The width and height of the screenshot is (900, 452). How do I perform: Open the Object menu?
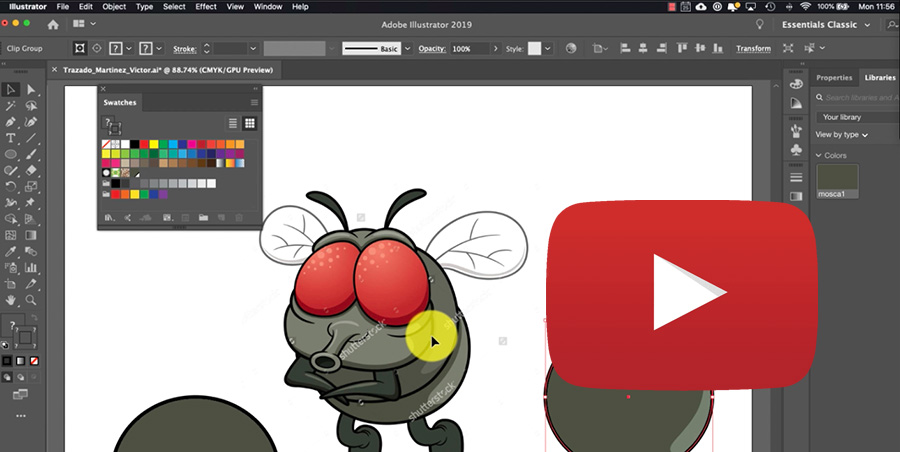[x=114, y=7]
